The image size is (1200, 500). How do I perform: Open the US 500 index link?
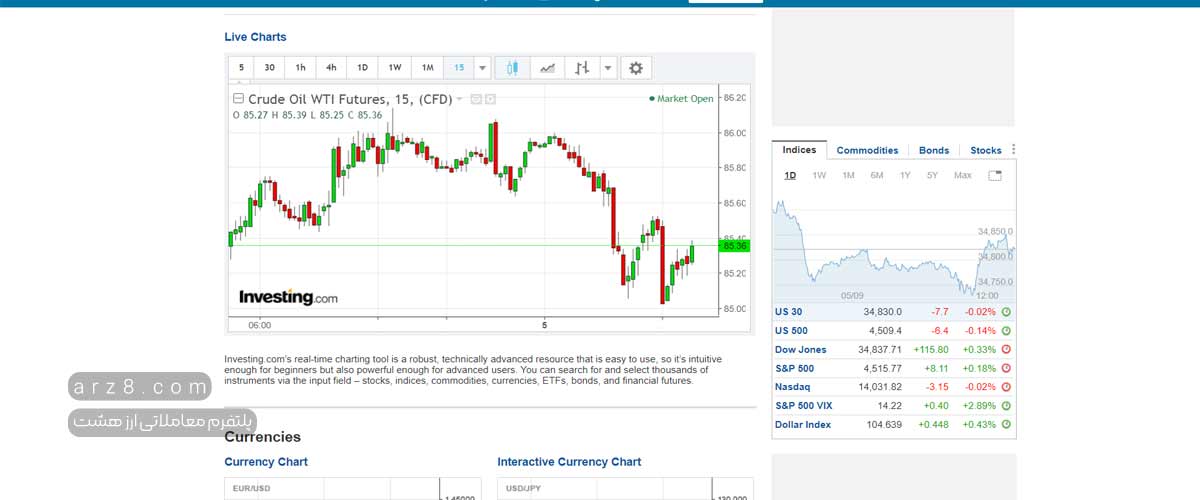click(x=791, y=331)
